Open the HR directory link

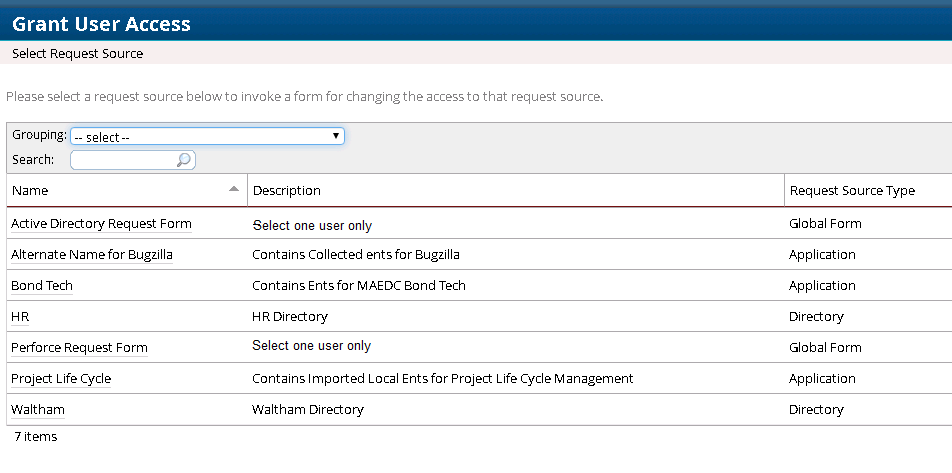20,317
